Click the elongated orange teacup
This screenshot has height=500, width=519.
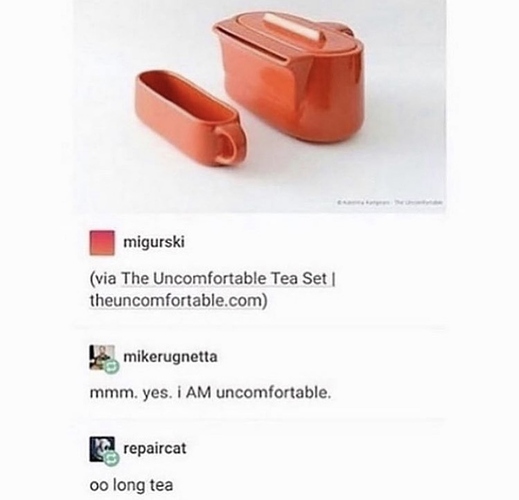click(191, 117)
